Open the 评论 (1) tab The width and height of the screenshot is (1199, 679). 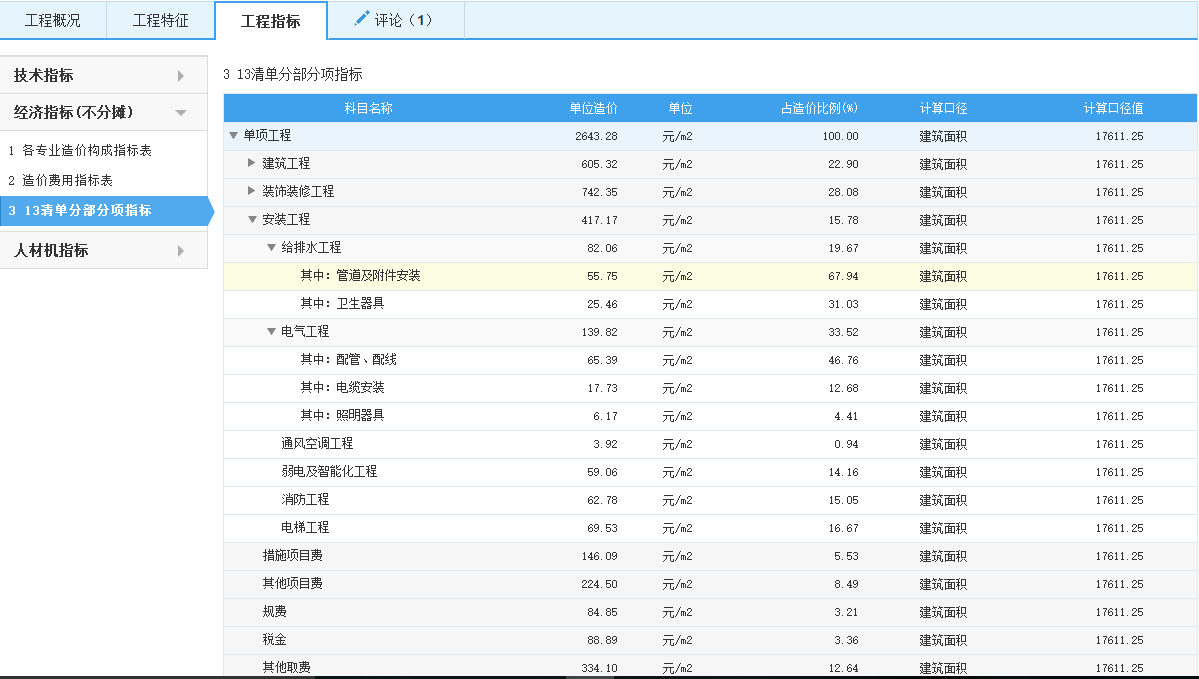tap(395, 20)
